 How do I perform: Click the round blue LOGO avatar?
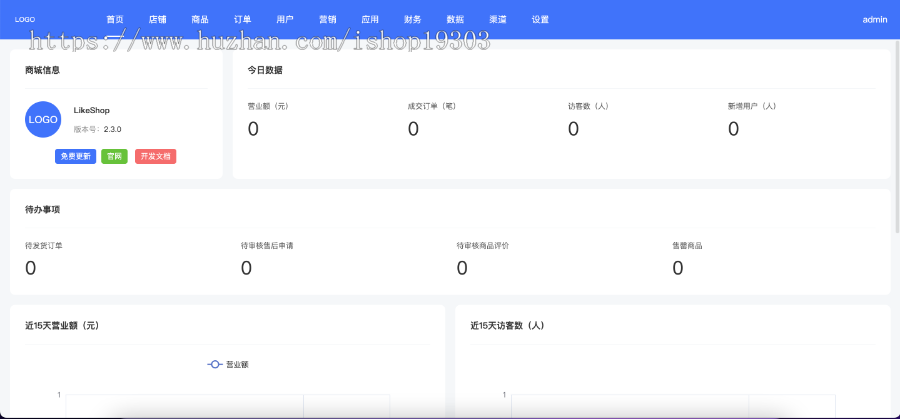pyautogui.click(x=43, y=119)
